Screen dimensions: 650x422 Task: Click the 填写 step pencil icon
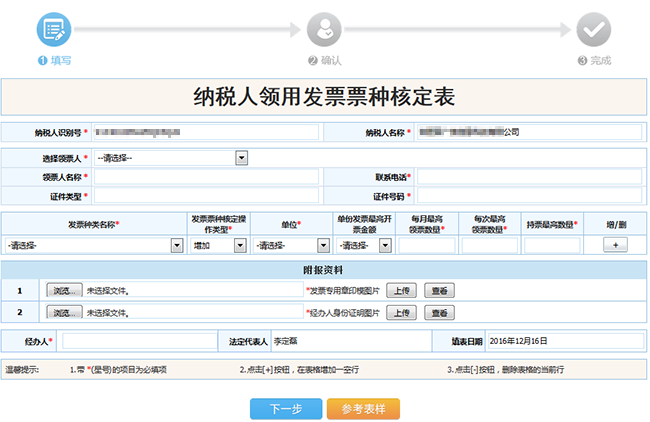(x=54, y=30)
